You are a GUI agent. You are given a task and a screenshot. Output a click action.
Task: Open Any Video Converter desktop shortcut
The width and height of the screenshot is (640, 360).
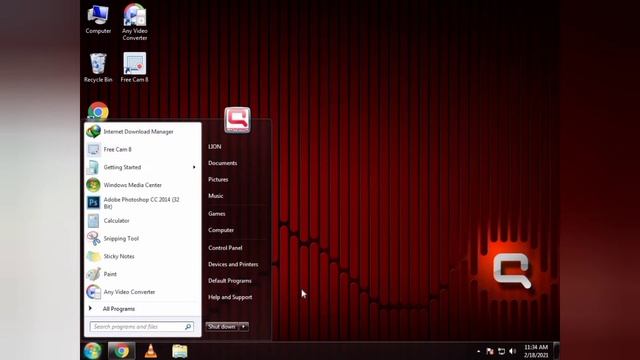point(135,22)
